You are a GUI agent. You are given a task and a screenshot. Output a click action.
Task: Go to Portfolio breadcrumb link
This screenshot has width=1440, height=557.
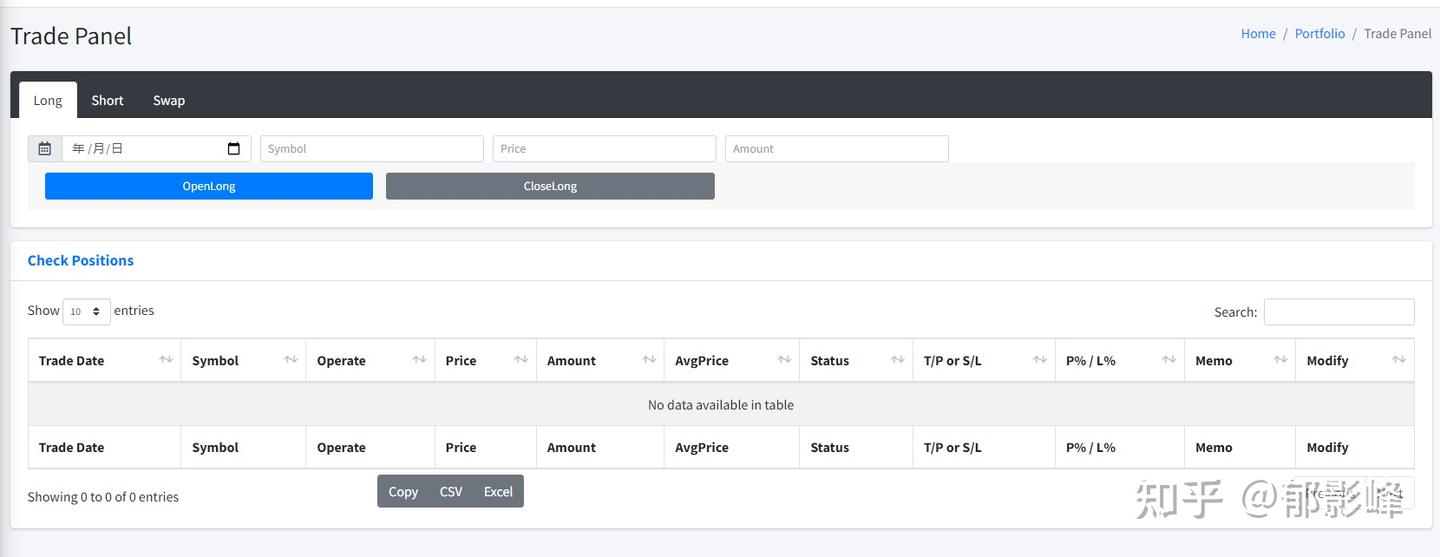pyautogui.click(x=1319, y=34)
